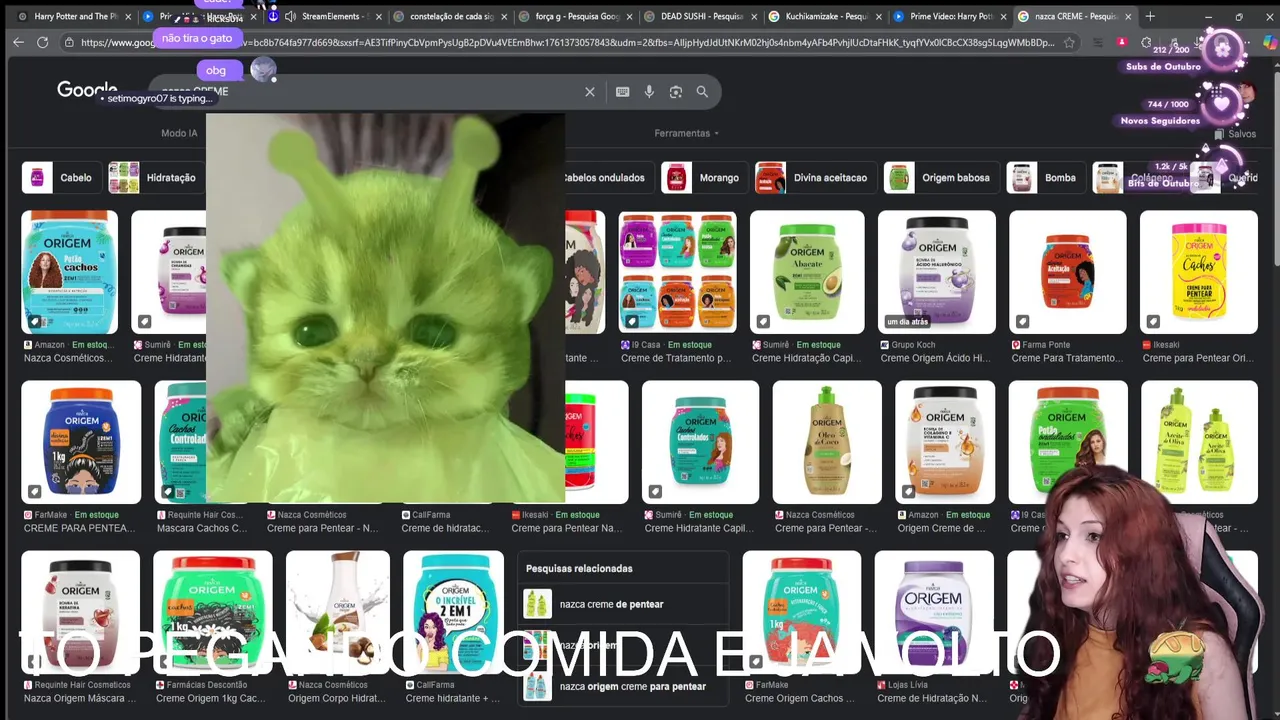Open the FarMake Creme Origem Cachos image

(x=801, y=613)
